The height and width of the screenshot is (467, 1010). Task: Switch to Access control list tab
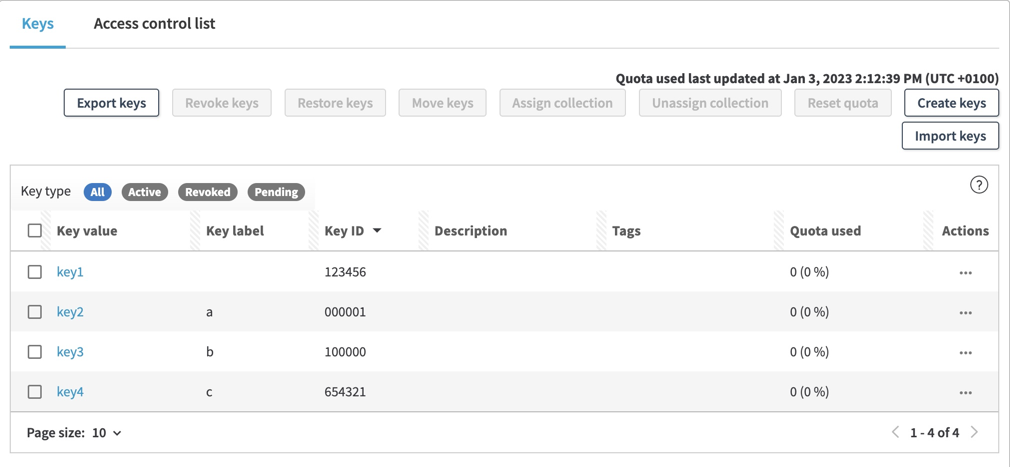[154, 23]
